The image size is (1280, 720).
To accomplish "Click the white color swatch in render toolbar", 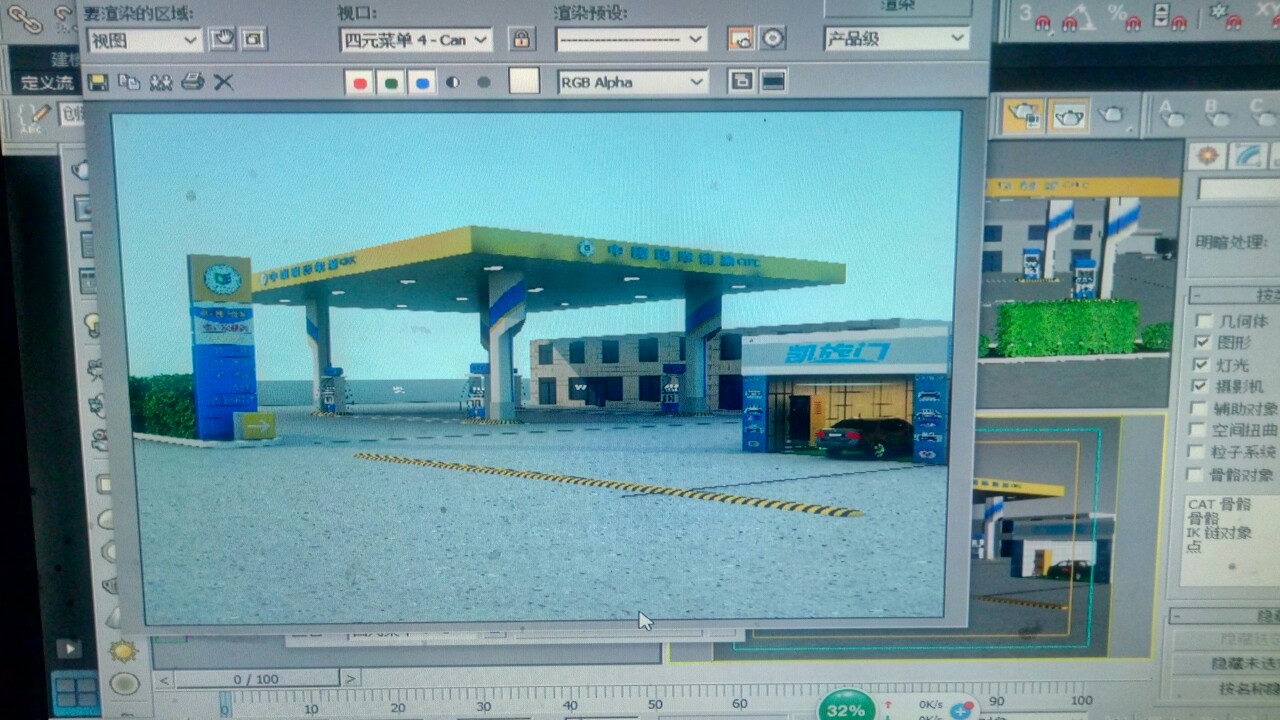I will (524, 81).
